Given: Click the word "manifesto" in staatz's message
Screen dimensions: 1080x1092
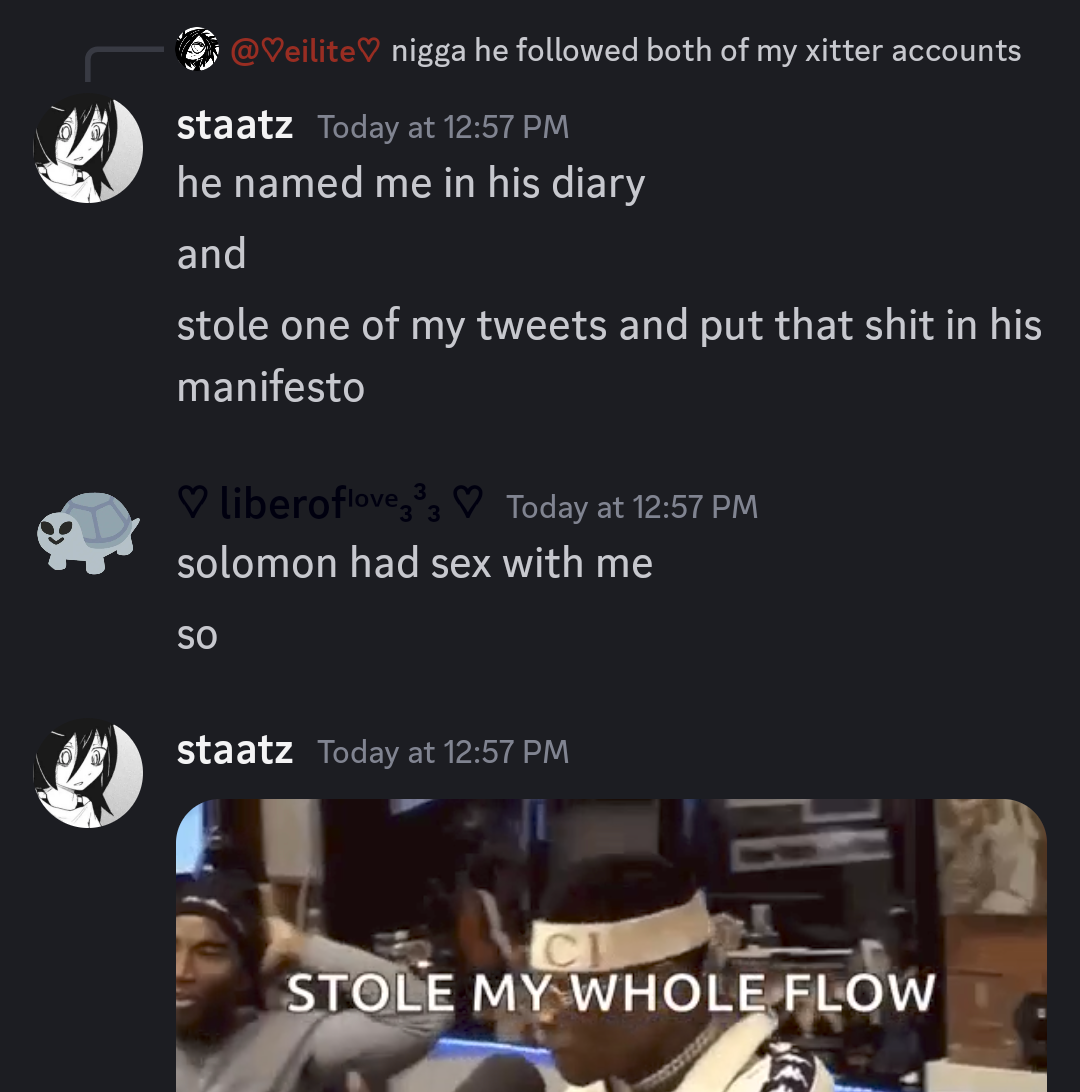Looking at the screenshot, I should (270, 387).
